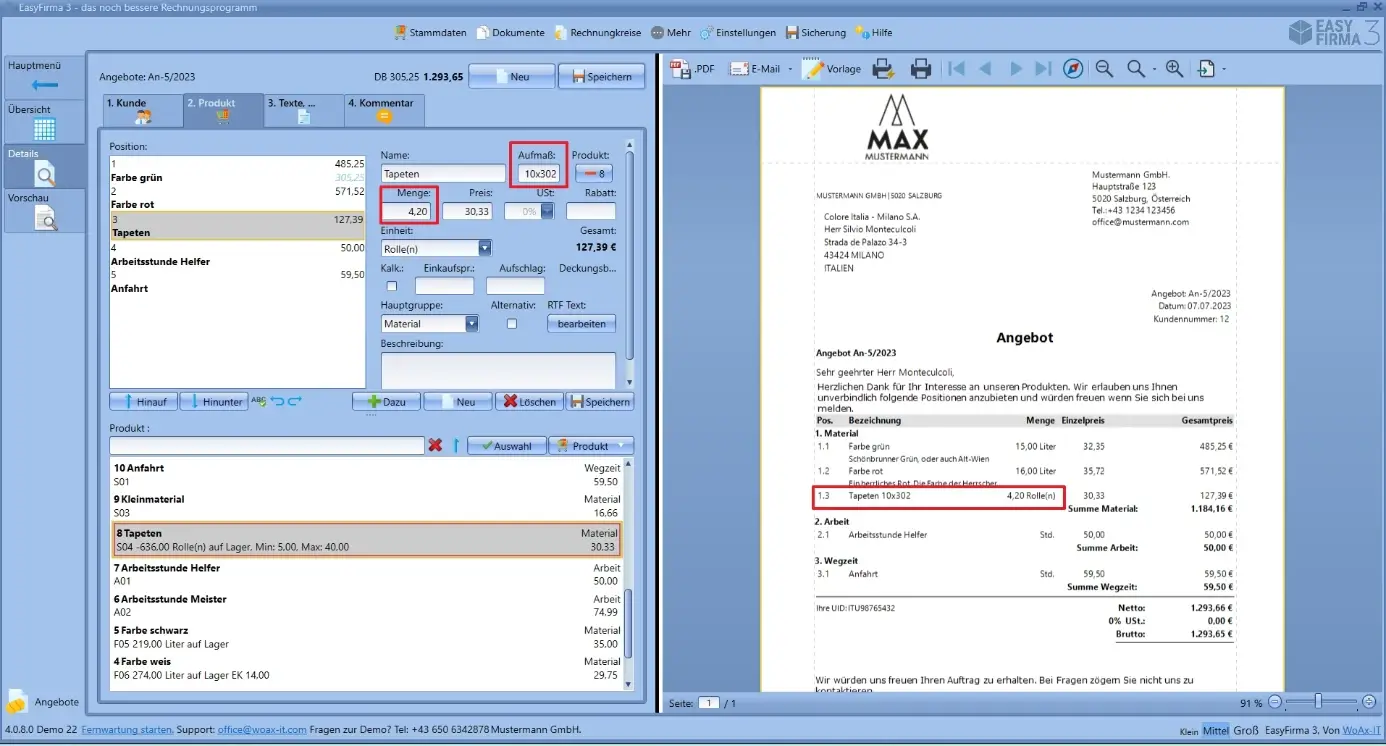Open the Übersicht sidebar view
Image resolution: width=1386 pixels, height=746 pixels.
coord(44,121)
